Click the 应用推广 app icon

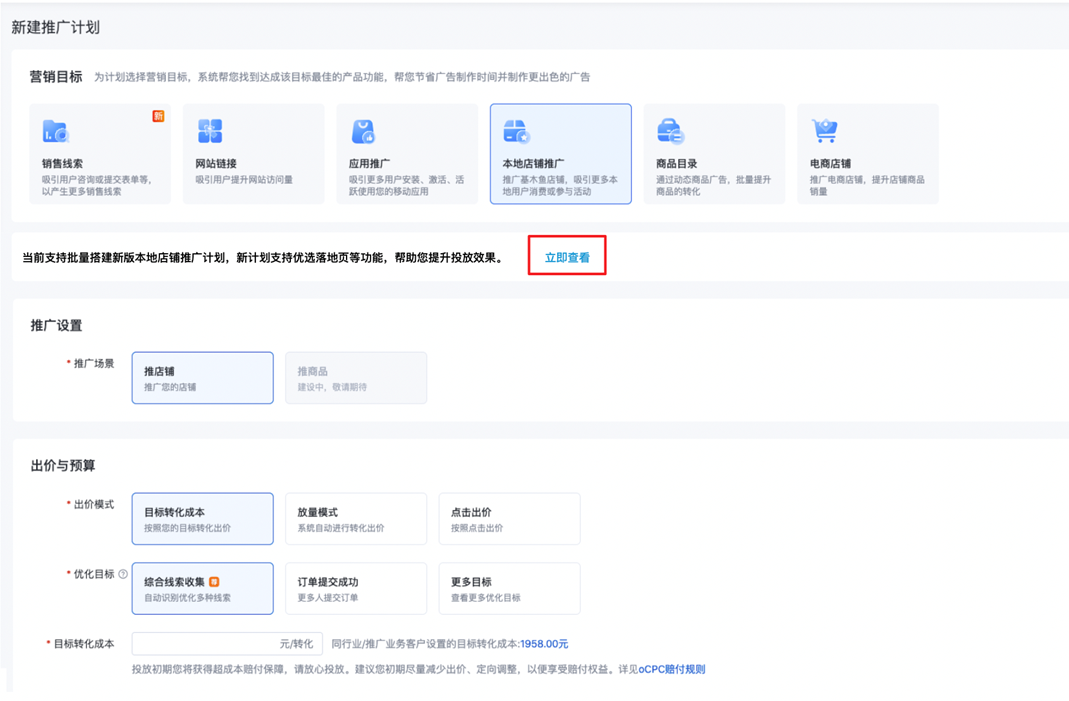[x=363, y=131]
